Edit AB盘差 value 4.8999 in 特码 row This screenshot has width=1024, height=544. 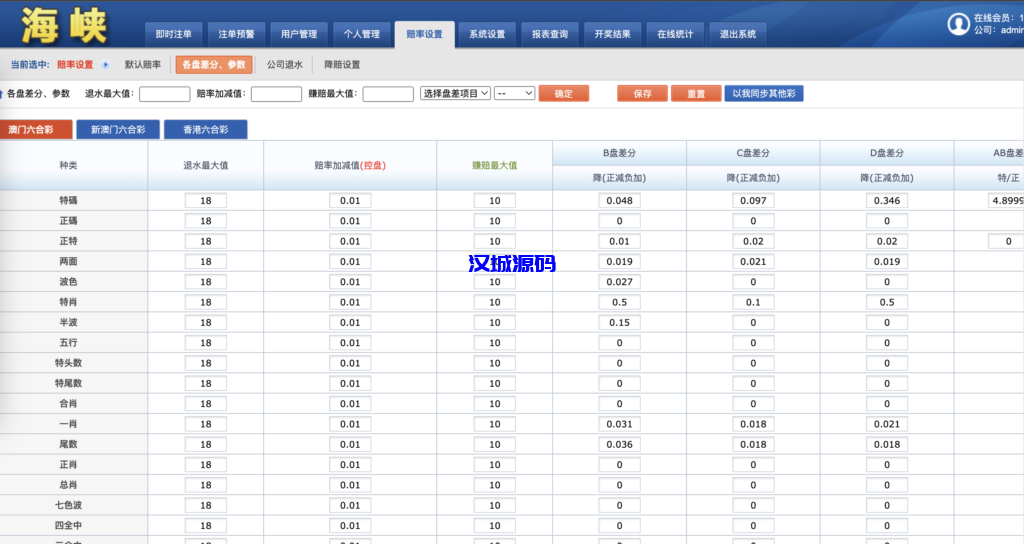[x=1006, y=200]
